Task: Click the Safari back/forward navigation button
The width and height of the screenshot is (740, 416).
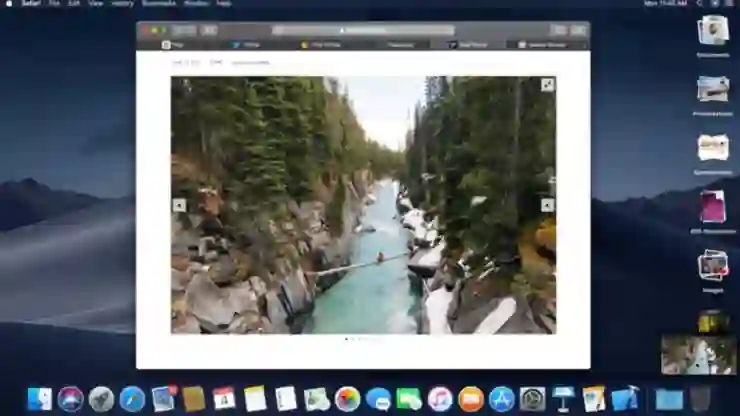Action: 183,30
